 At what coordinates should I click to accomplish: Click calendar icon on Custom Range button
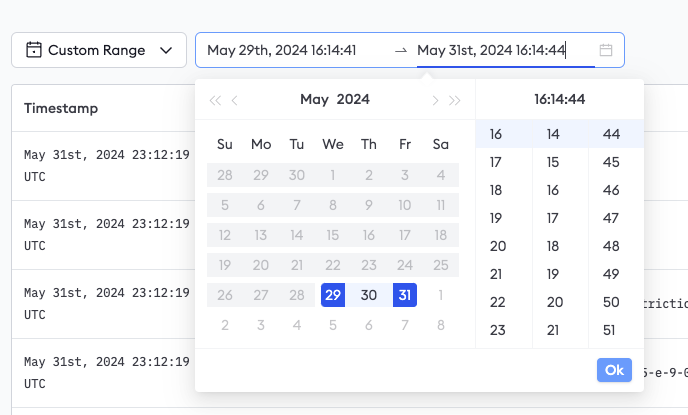point(33,50)
